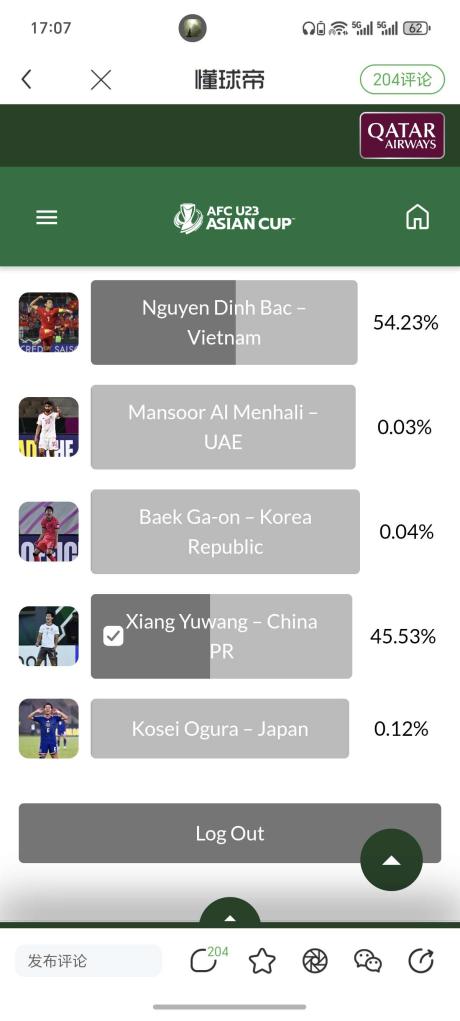Open comments bubble showing 204

pos(203,960)
